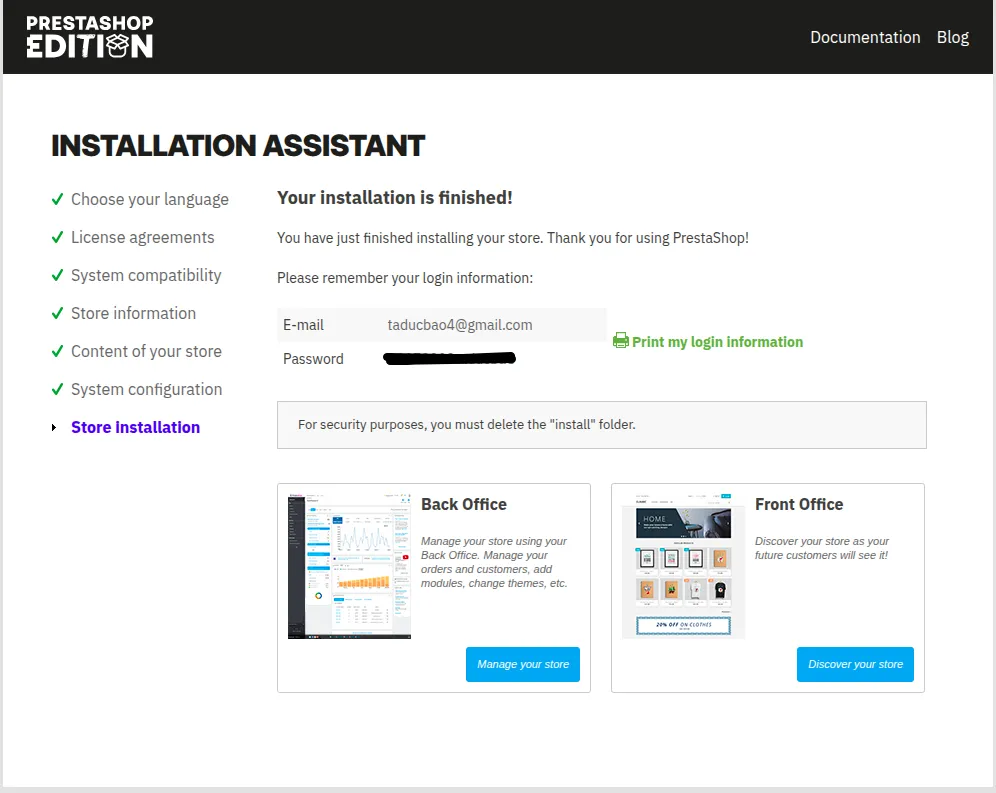Viewport: 996px width, 793px height.
Task: Open the Documentation link in header
Action: coord(865,37)
